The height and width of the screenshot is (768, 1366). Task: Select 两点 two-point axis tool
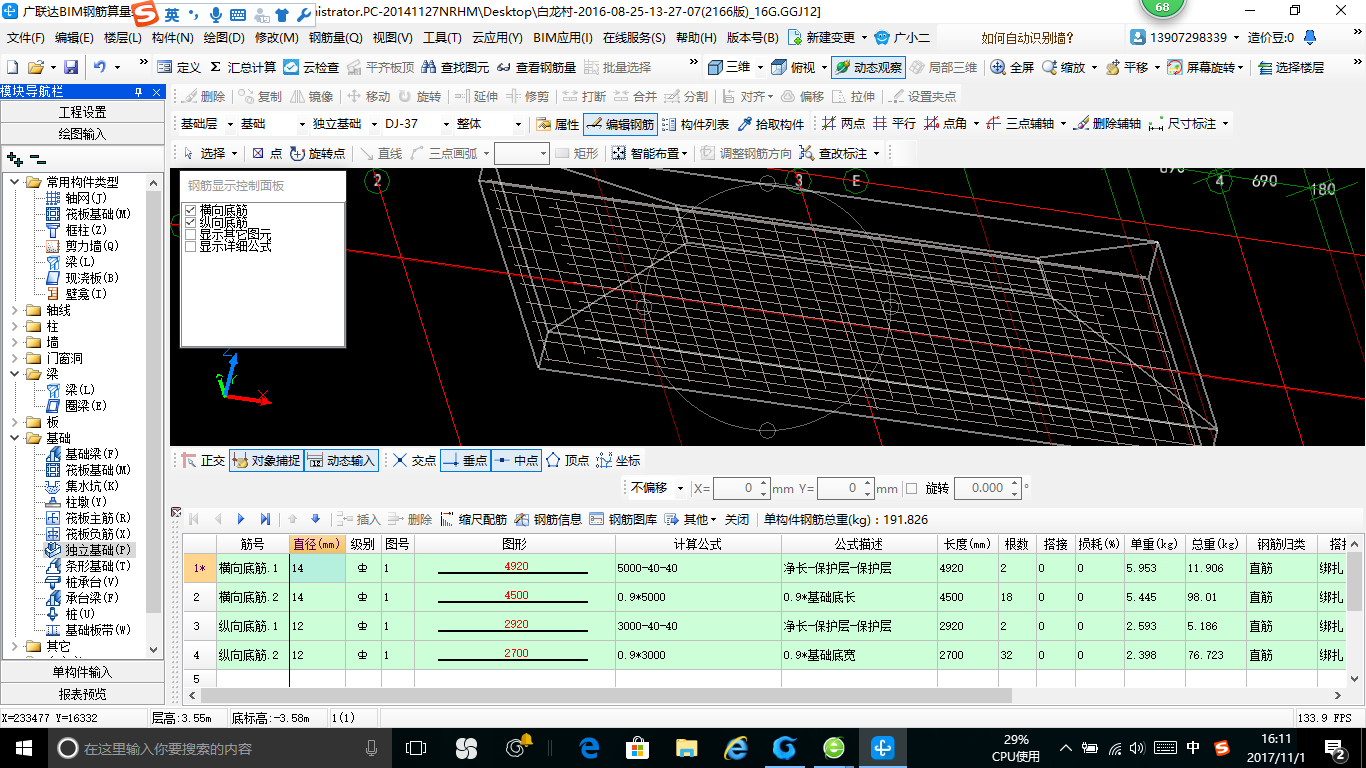coord(843,124)
